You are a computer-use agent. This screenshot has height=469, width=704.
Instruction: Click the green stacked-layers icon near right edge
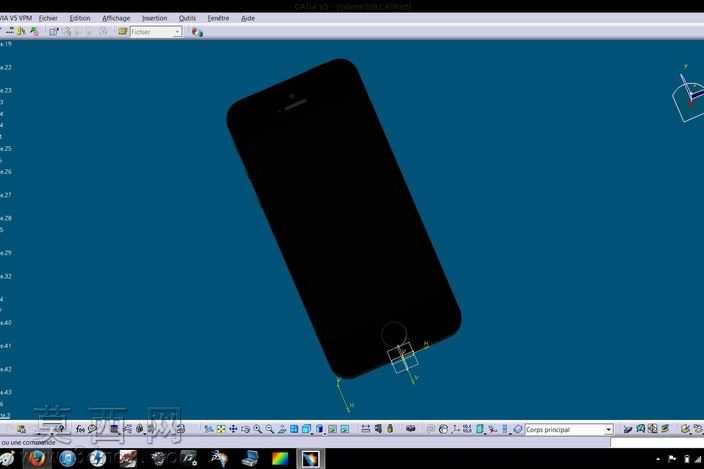click(x=665, y=429)
